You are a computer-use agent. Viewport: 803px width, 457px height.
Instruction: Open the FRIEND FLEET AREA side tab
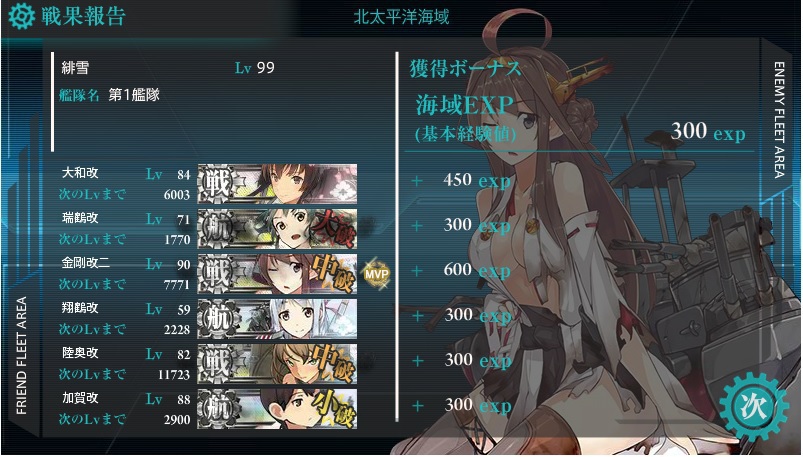21,356
